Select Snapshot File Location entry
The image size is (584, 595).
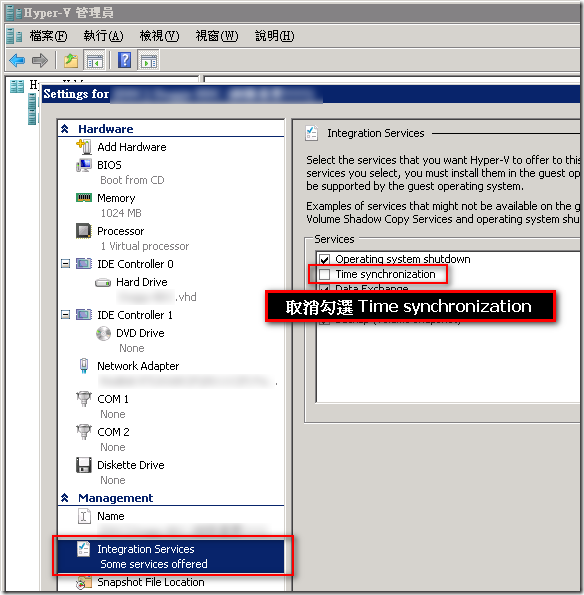[151, 582]
